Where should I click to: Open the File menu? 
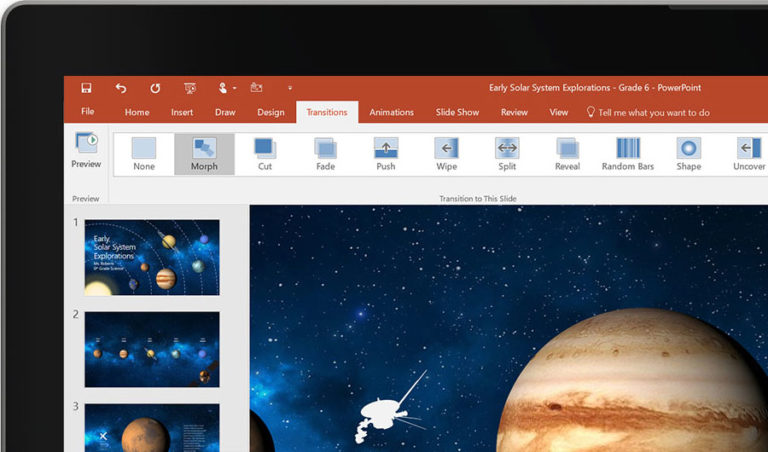coord(88,112)
